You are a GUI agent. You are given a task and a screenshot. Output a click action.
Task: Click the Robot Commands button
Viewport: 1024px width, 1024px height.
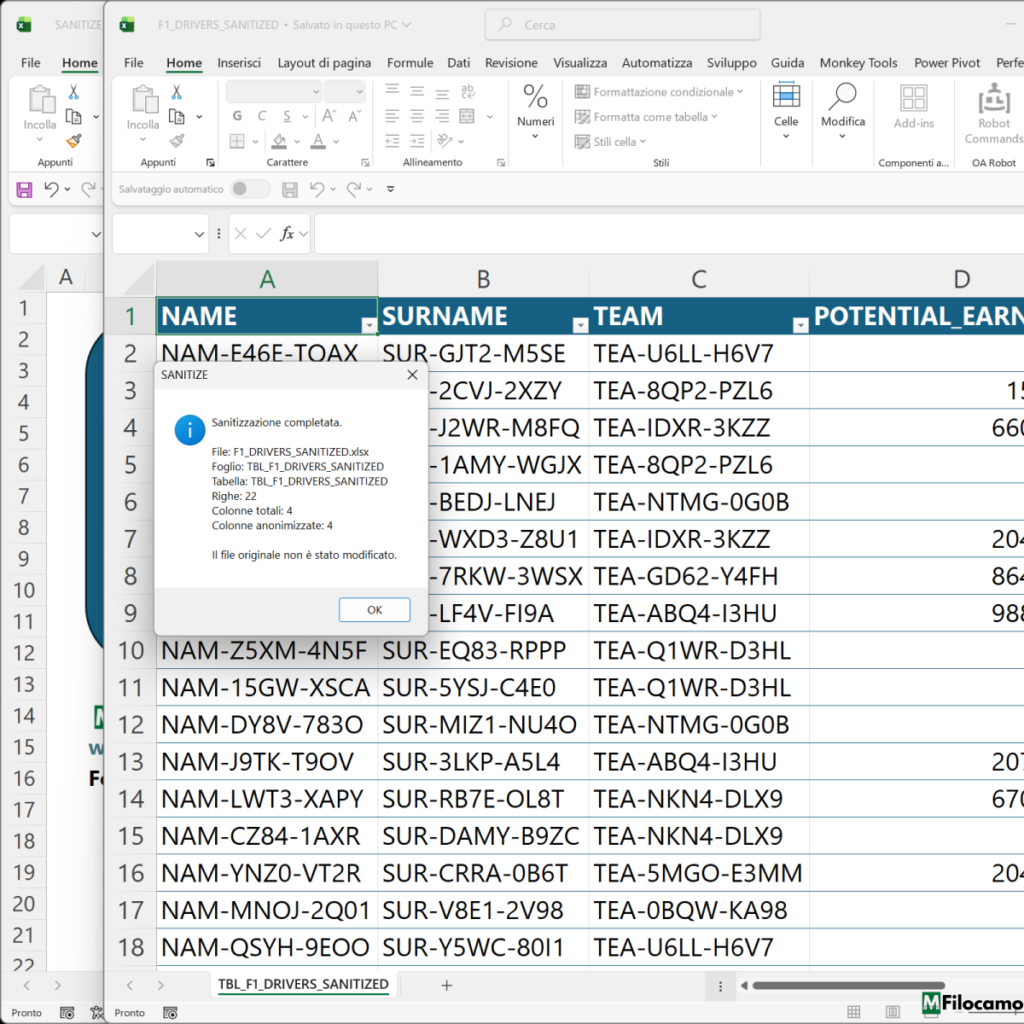coord(993,114)
